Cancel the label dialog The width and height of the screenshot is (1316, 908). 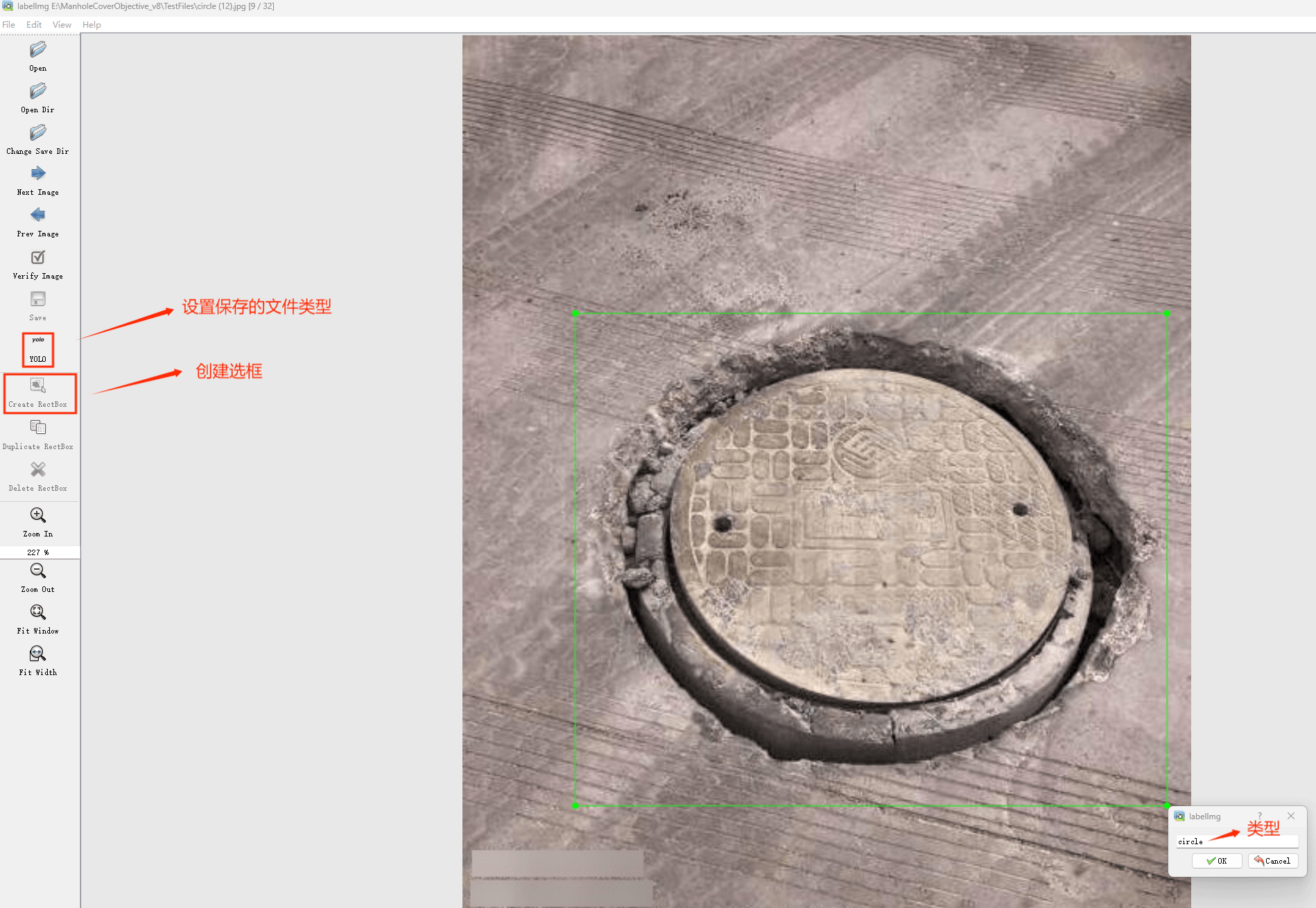click(1273, 861)
